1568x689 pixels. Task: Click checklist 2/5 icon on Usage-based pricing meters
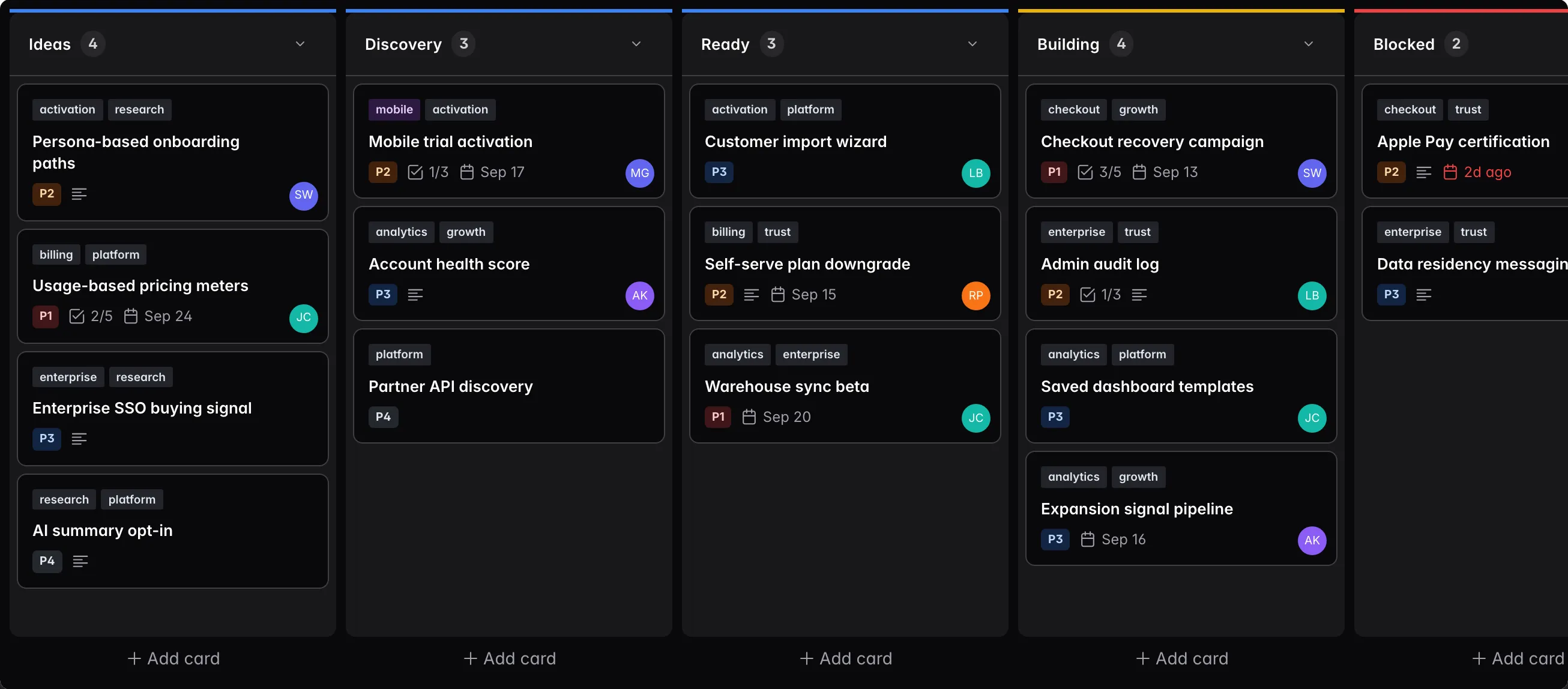pos(77,316)
